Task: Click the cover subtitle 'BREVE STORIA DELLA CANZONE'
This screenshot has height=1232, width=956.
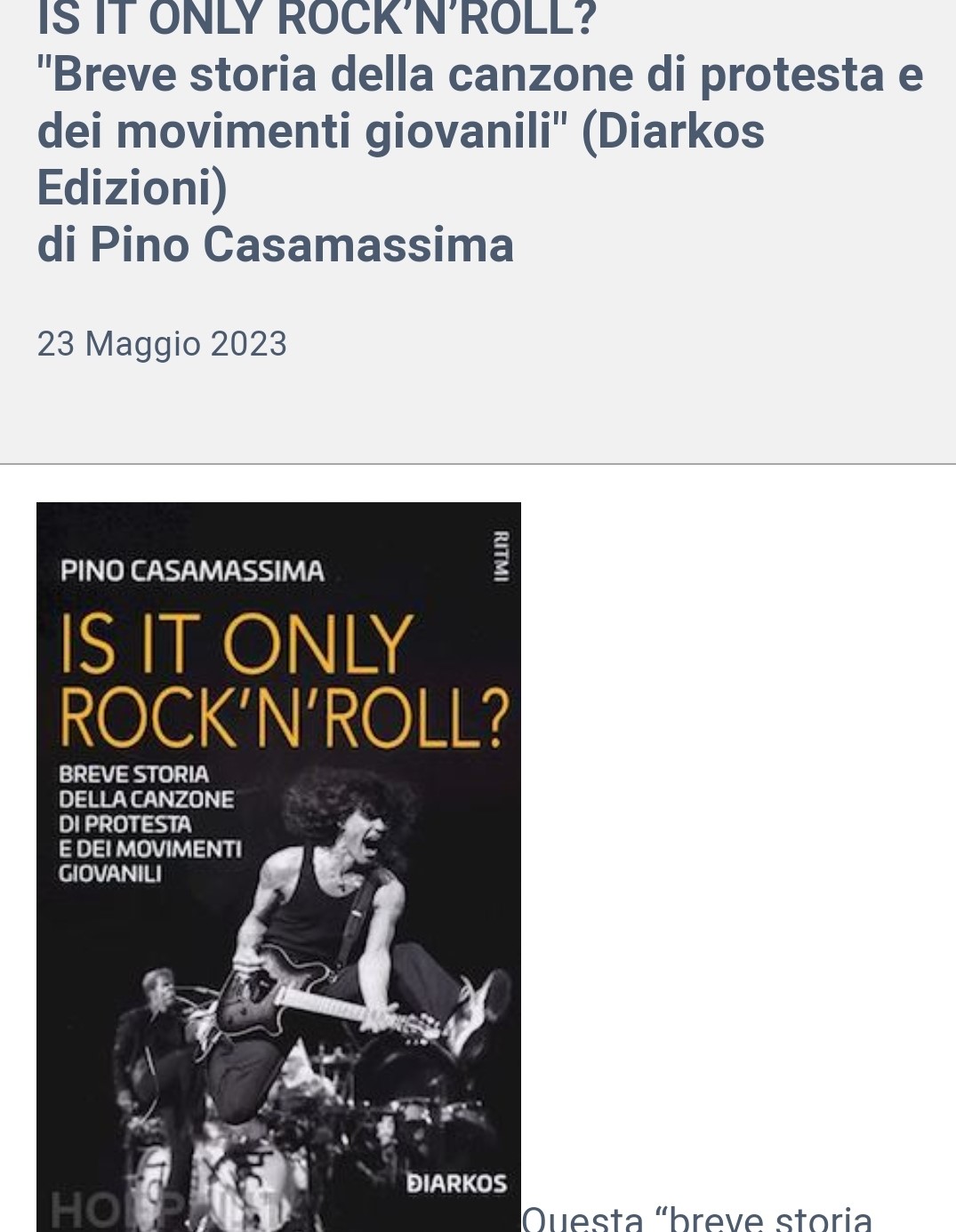Action: pos(147,787)
